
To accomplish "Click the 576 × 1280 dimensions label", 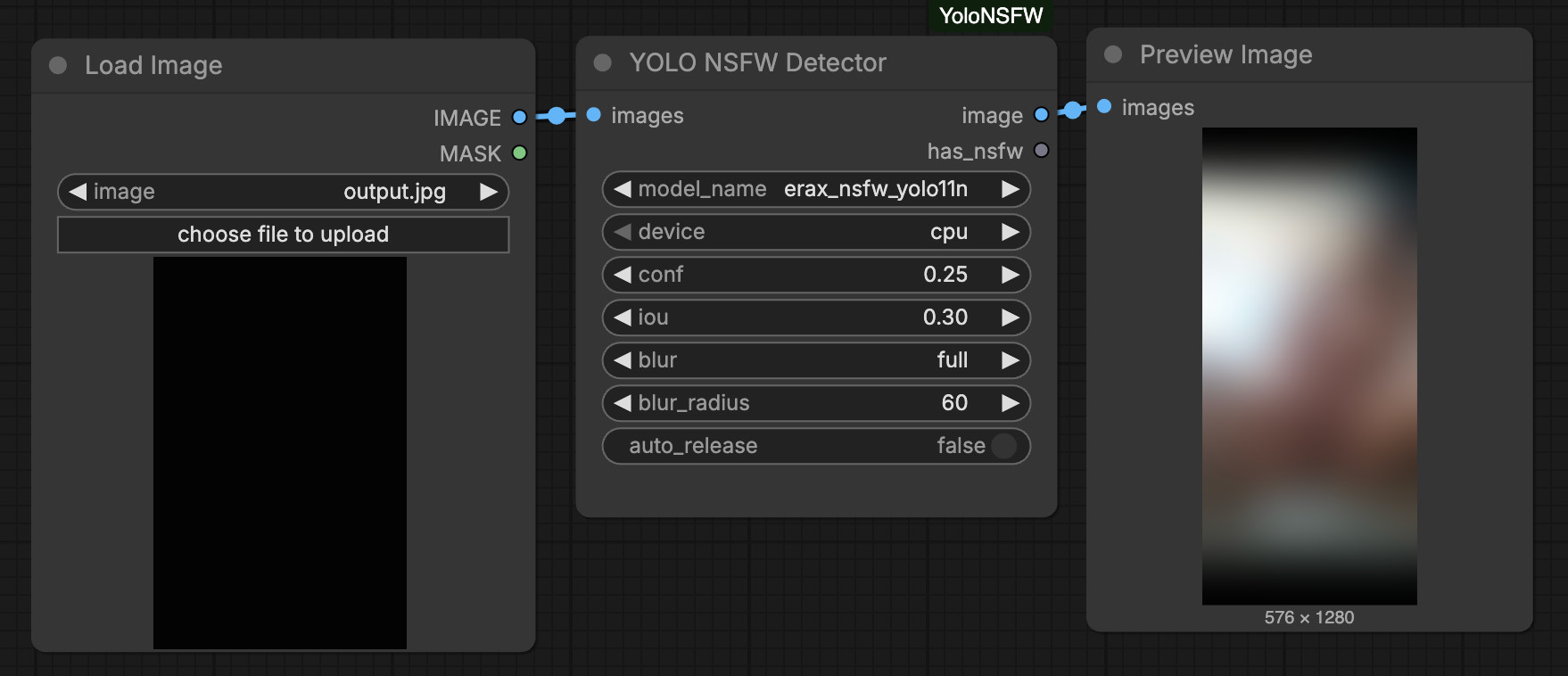I will [x=1309, y=617].
